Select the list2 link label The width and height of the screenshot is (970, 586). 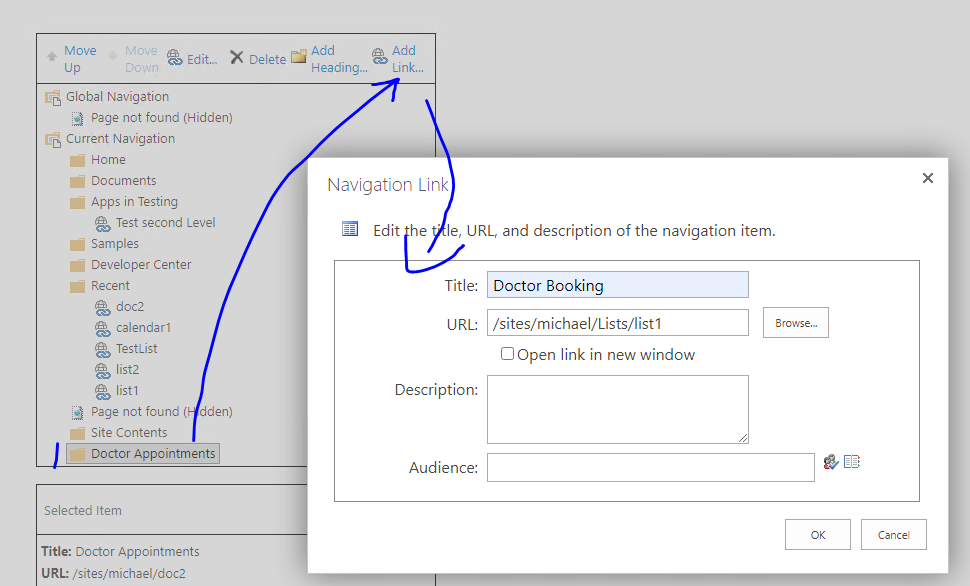(127, 370)
